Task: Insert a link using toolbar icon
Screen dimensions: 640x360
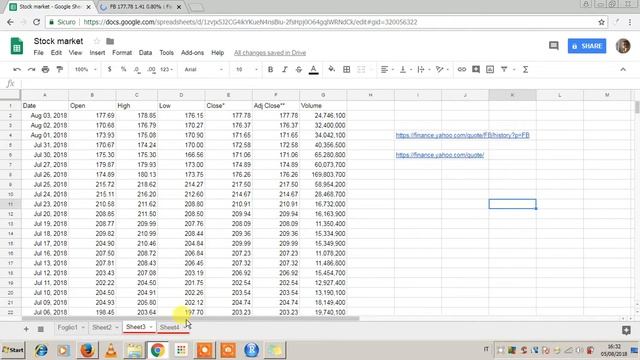Action: [x=462, y=69]
